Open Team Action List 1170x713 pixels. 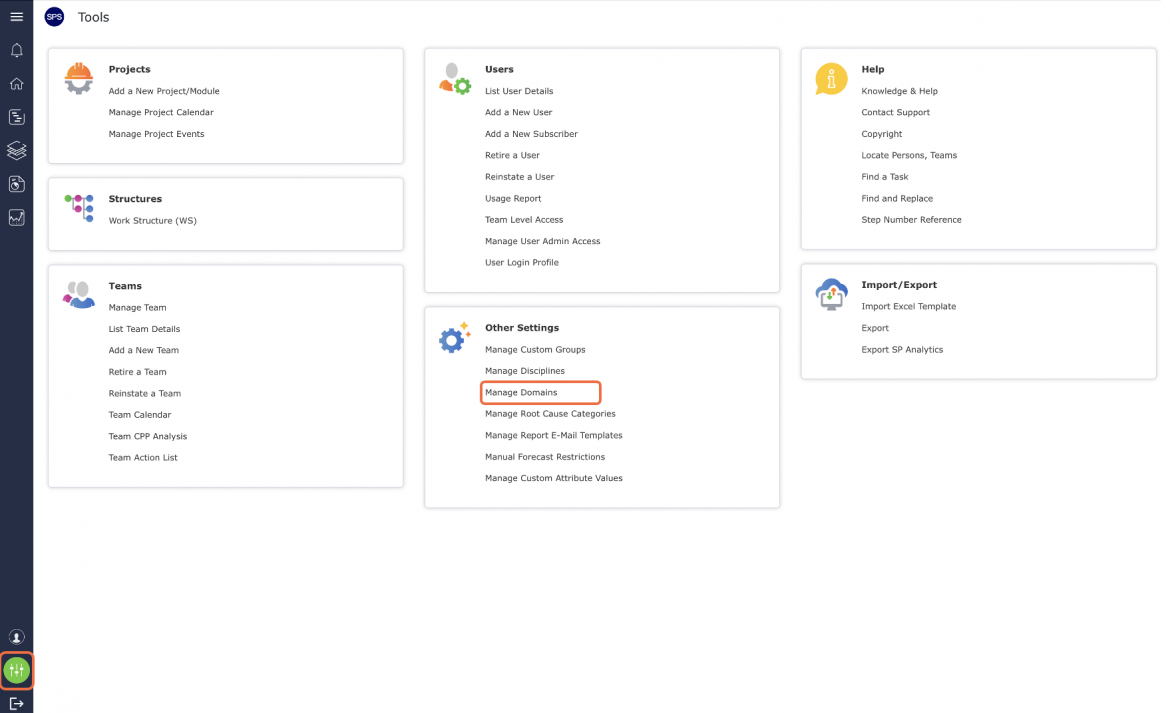click(x=143, y=458)
